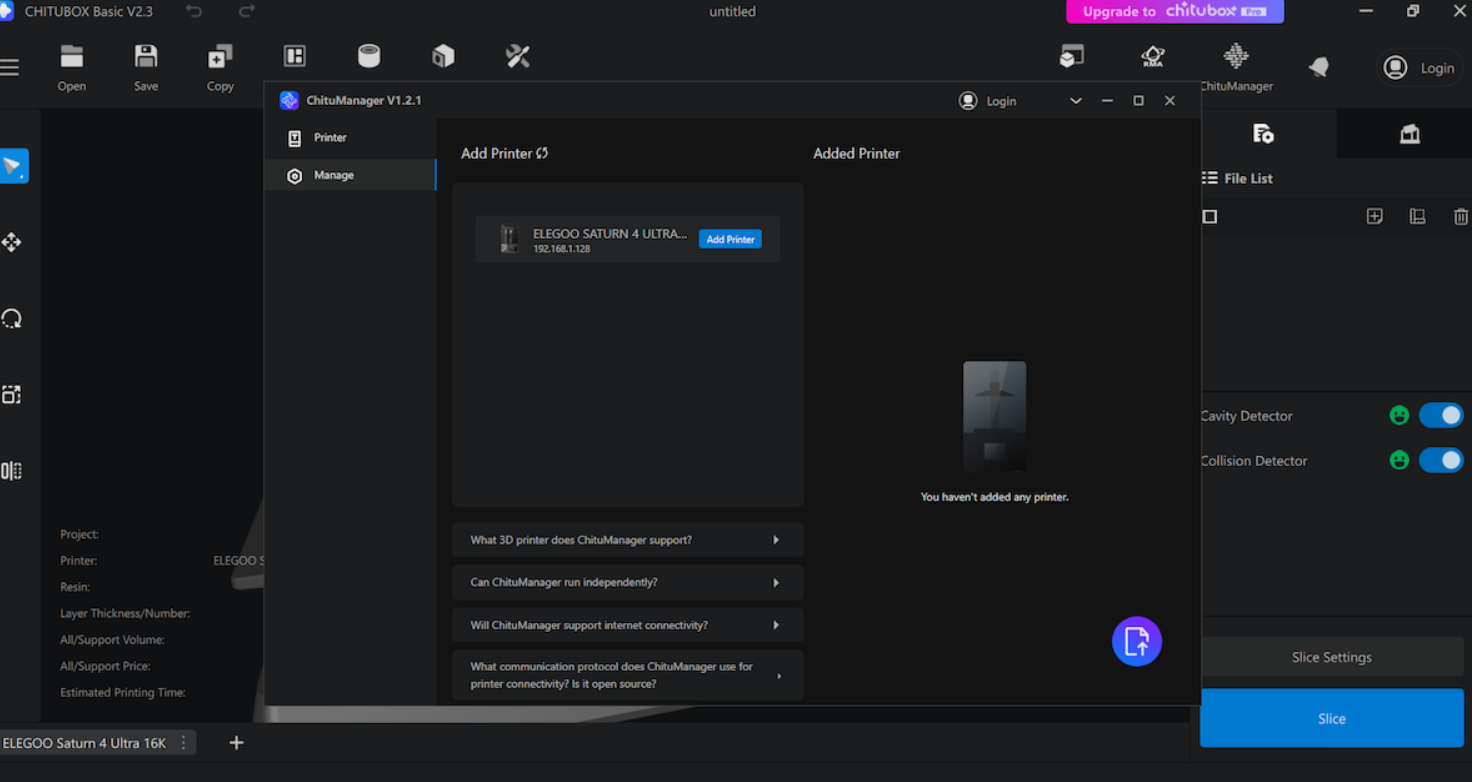The width and height of the screenshot is (1472, 782).
Task: Expand 'What 3D printer does ChituManager support?'
Action: click(x=628, y=540)
